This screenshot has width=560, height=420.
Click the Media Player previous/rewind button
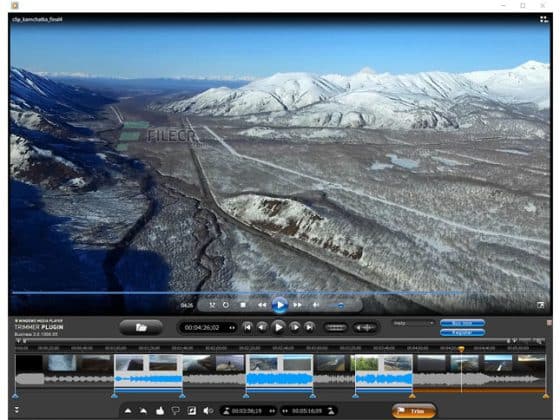coord(262,305)
